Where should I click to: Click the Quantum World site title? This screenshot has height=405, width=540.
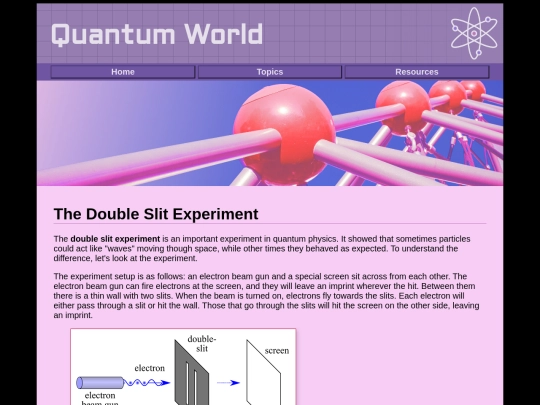157,34
